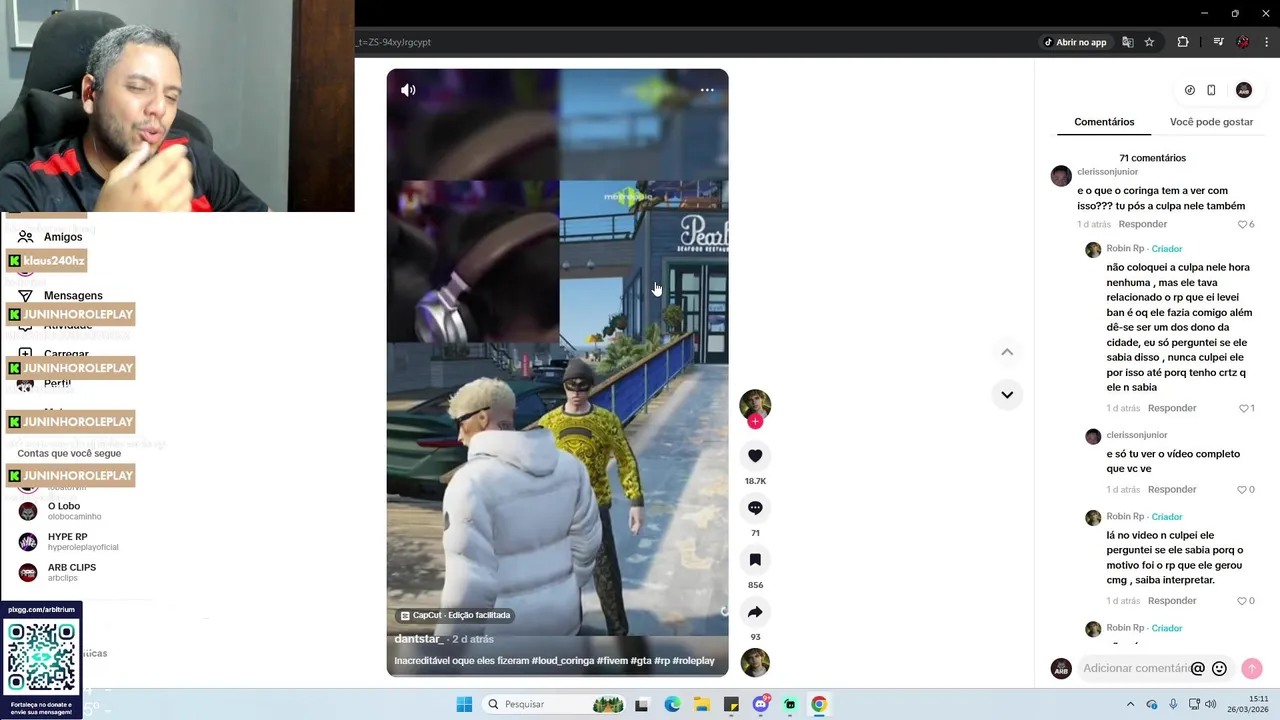This screenshot has width=1280, height=720.
Task: Switch to the Você pode gostar tab
Action: pyautogui.click(x=1211, y=122)
